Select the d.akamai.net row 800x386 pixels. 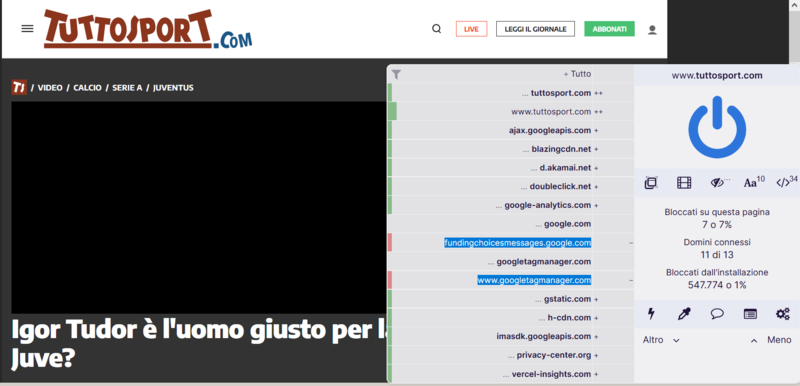[511, 168]
